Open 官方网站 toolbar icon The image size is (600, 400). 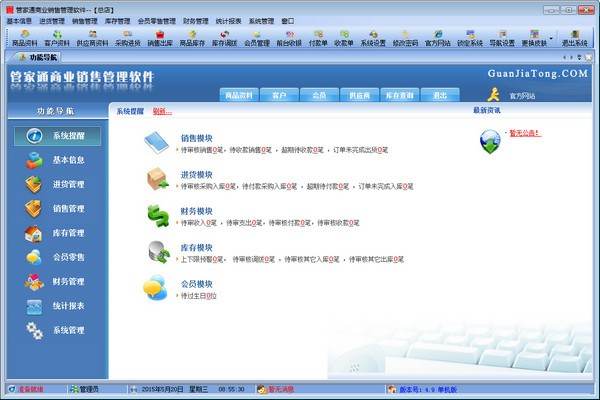[437, 39]
